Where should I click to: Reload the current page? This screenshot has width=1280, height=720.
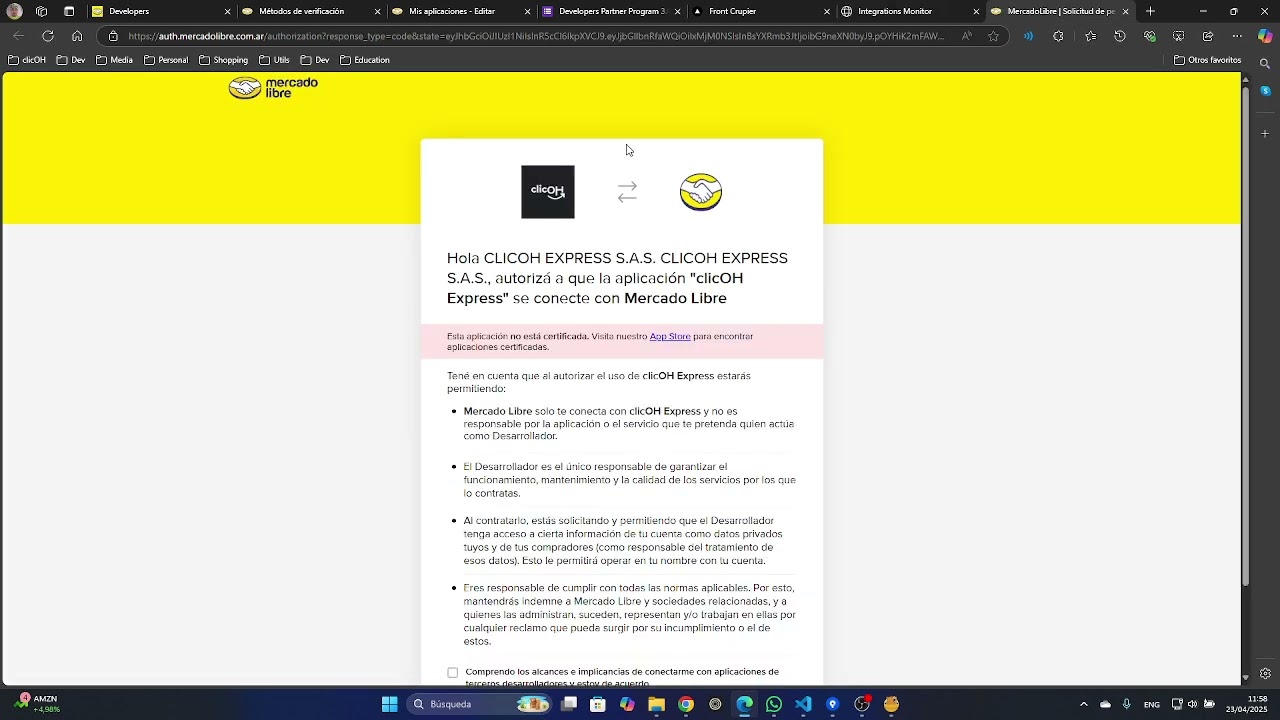point(47,36)
